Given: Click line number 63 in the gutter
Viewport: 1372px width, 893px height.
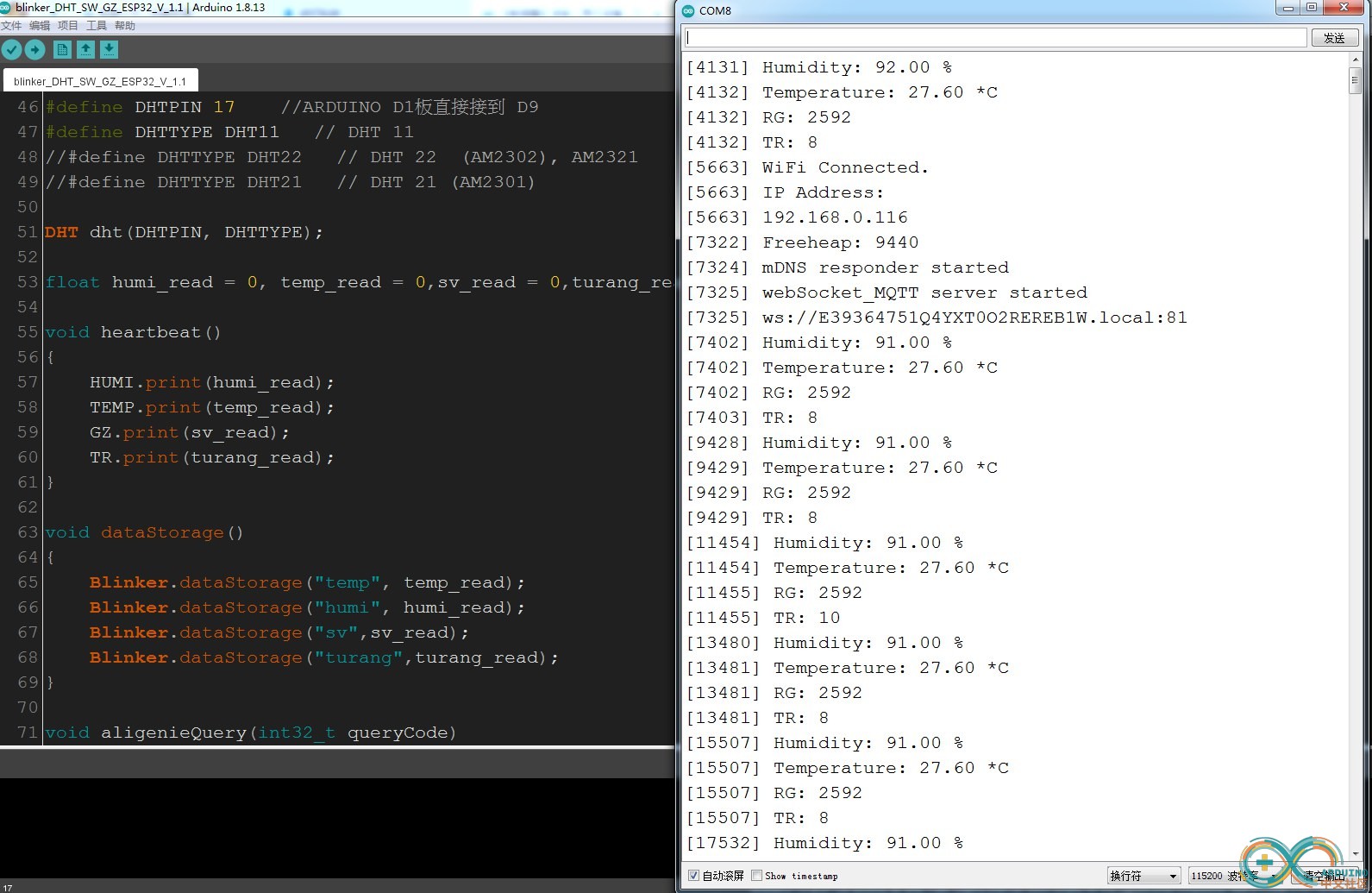Looking at the screenshot, I should tap(28, 532).
